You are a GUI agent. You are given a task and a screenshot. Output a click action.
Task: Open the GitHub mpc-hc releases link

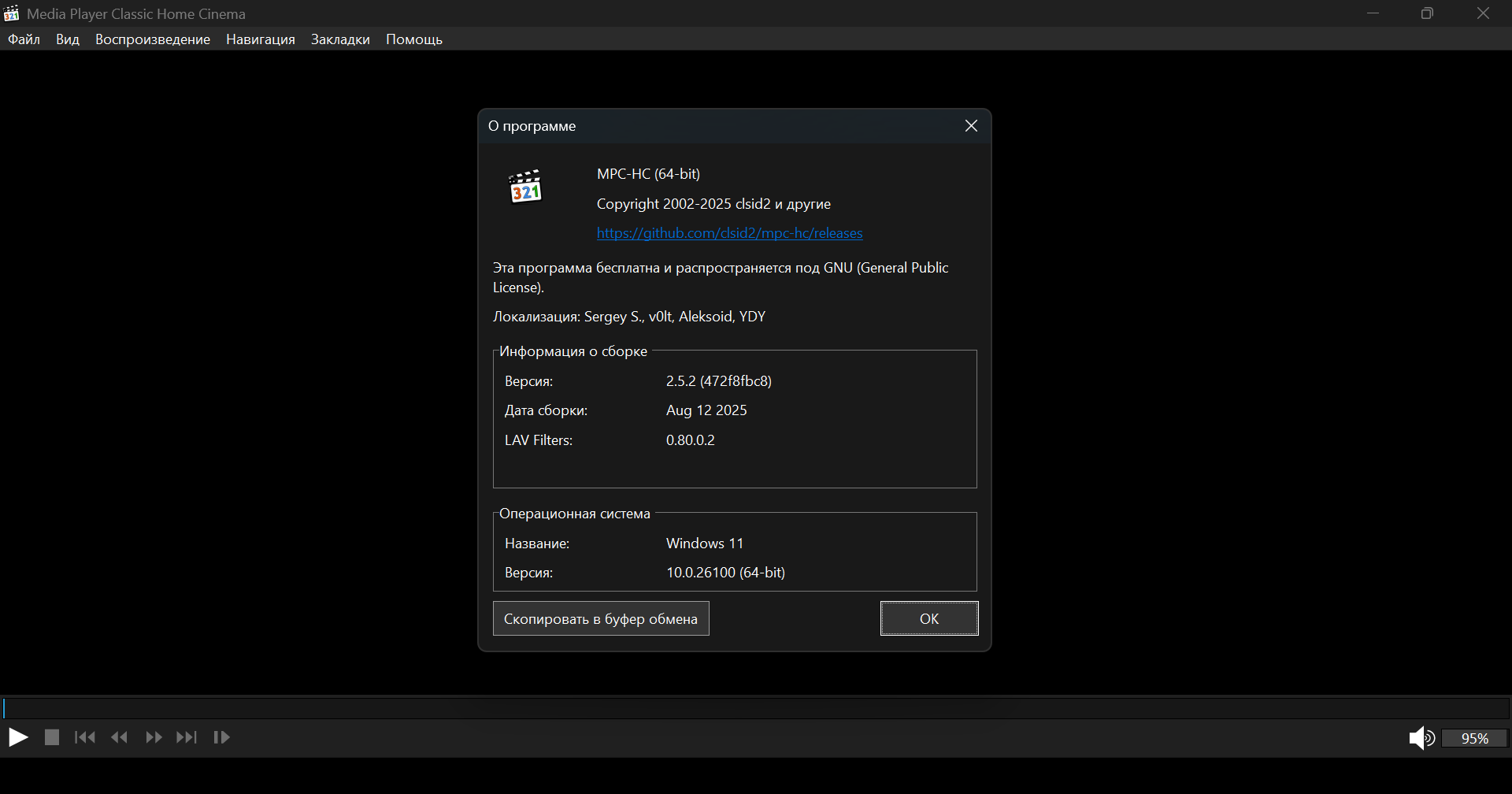tap(730, 233)
